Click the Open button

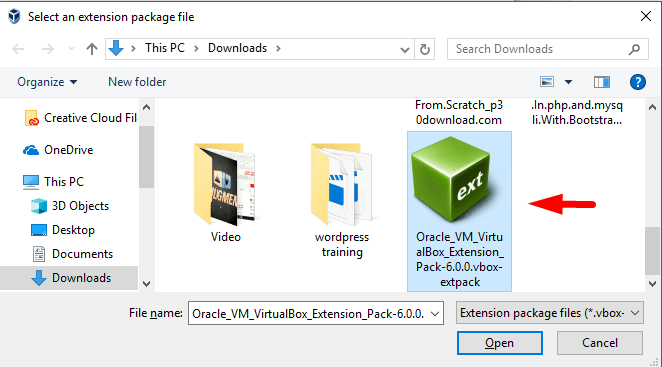(x=499, y=343)
